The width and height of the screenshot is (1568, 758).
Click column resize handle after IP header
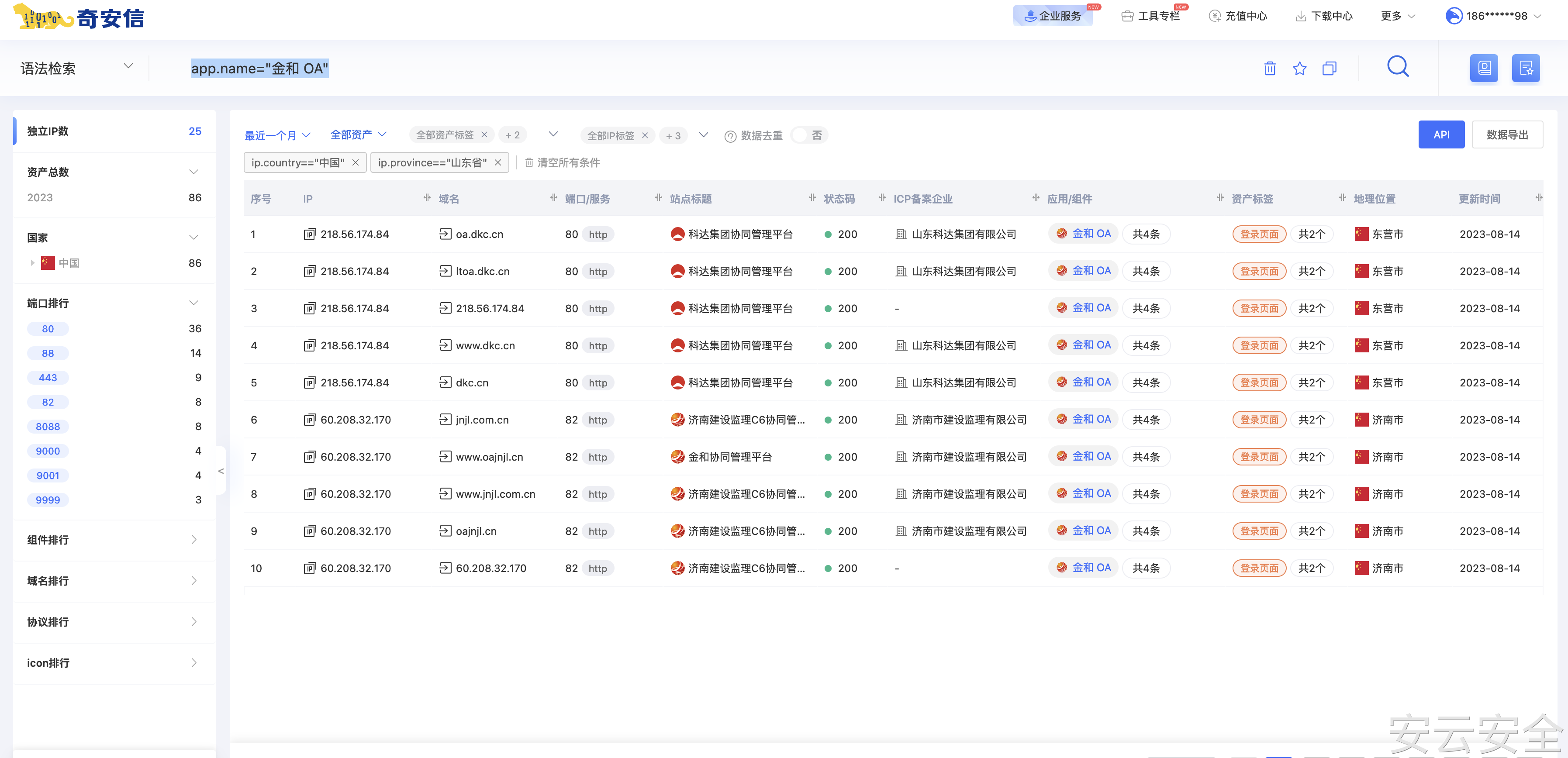pyautogui.click(x=427, y=198)
